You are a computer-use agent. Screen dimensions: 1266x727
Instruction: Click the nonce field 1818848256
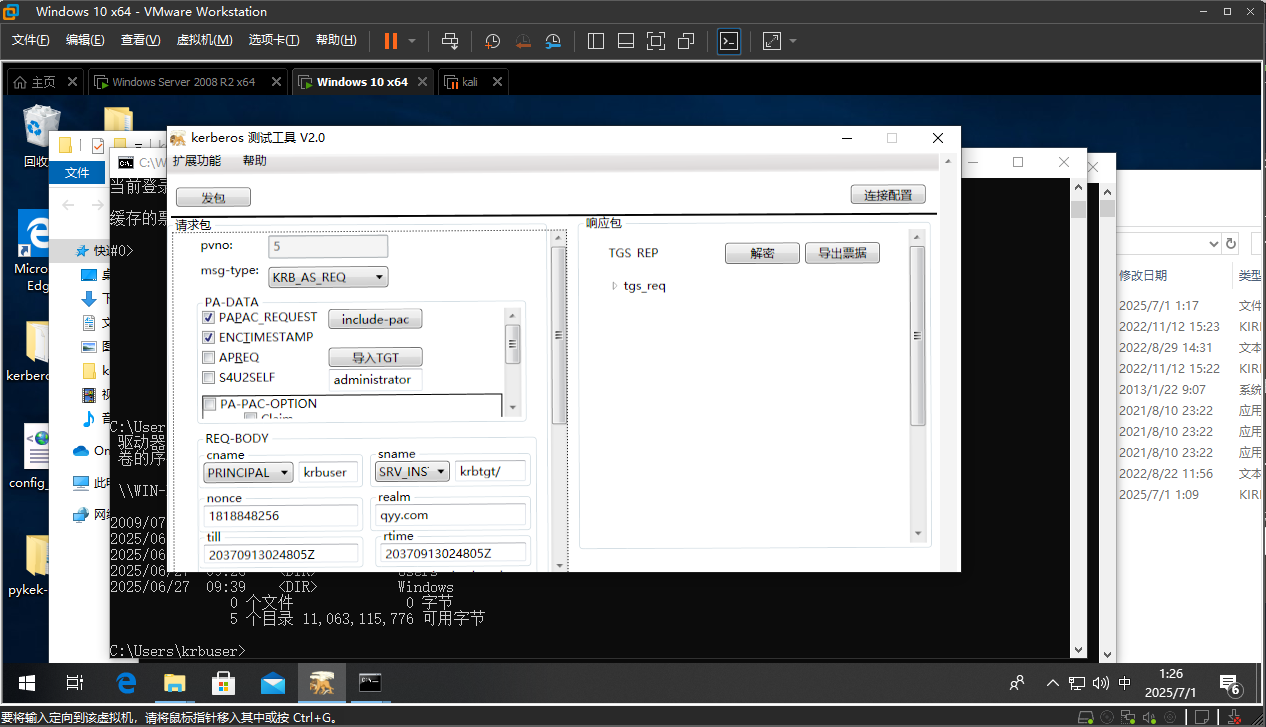(x=283, y=516)
